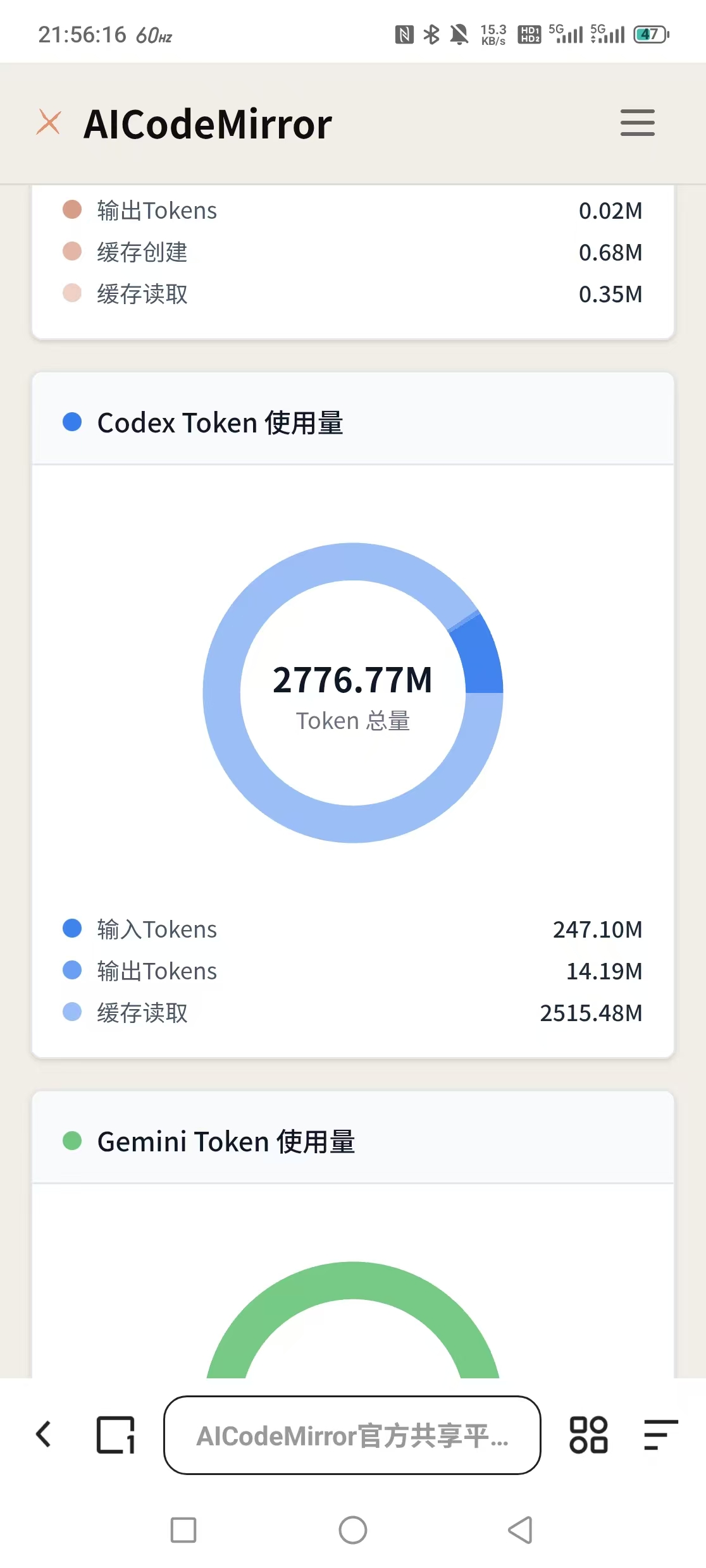706x1568 pixels.
Task: Click the 21:56:16 clock in status bar
Action: (x=82, y=35)
